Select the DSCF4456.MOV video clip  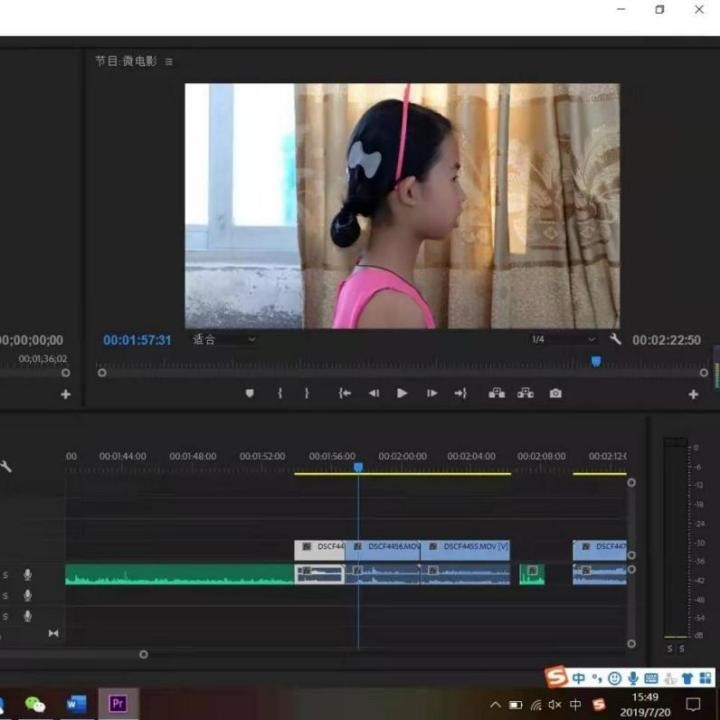382,550
